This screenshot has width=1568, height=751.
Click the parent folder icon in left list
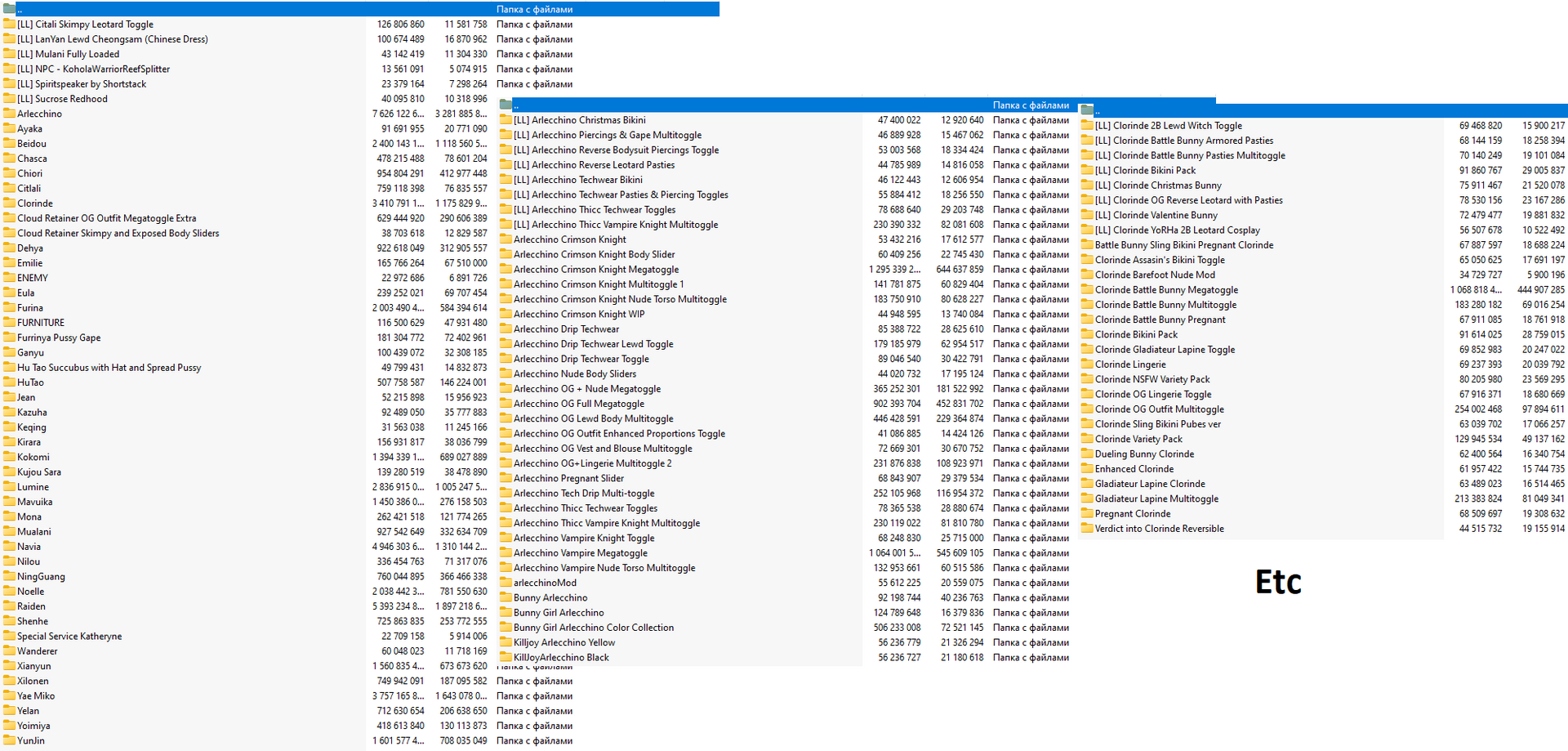9,9
